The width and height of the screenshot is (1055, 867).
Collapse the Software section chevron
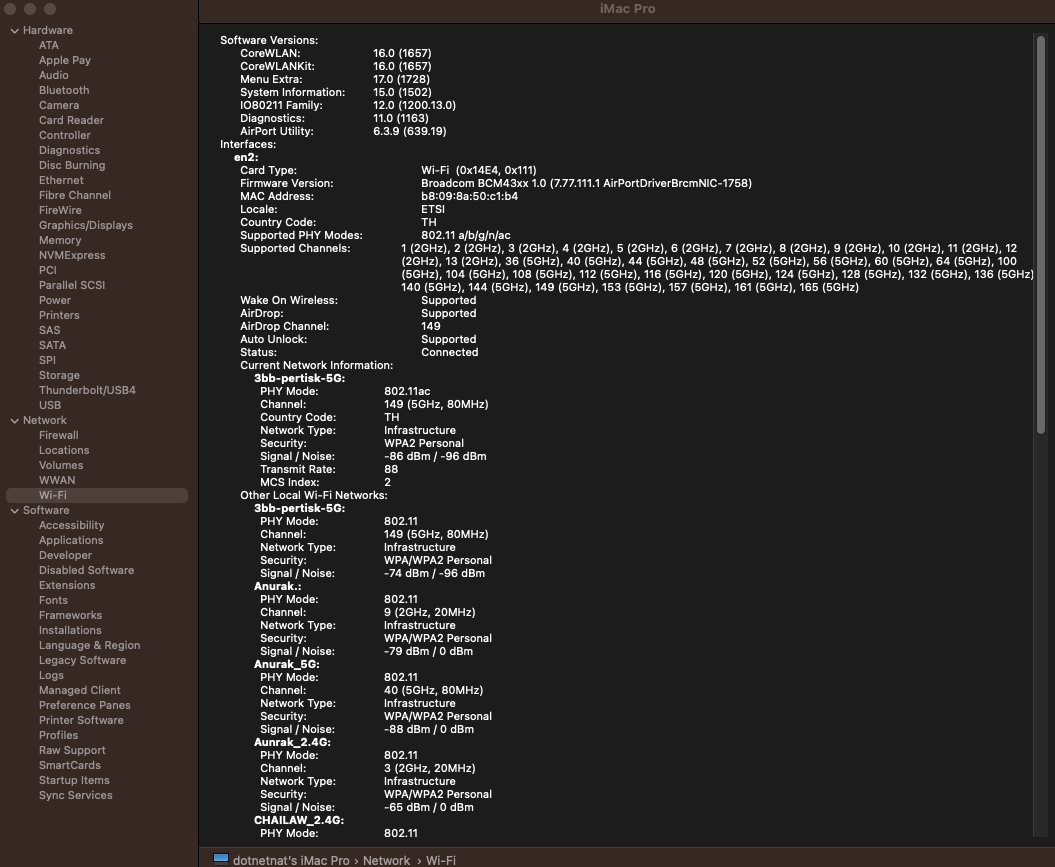[14, 511]
